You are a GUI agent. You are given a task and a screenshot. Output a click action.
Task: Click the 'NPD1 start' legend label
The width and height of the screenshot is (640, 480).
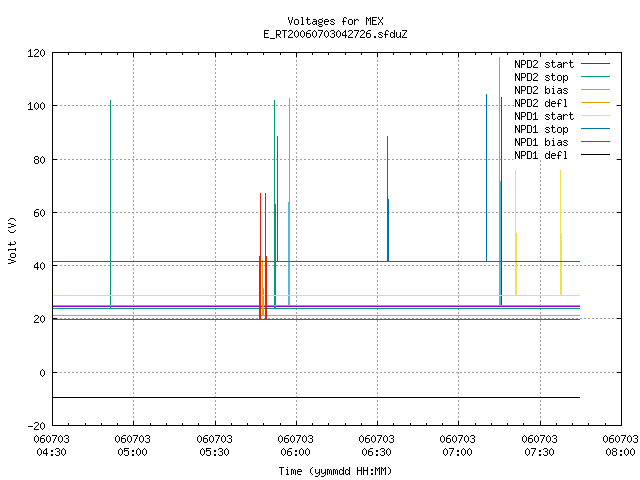544,116
